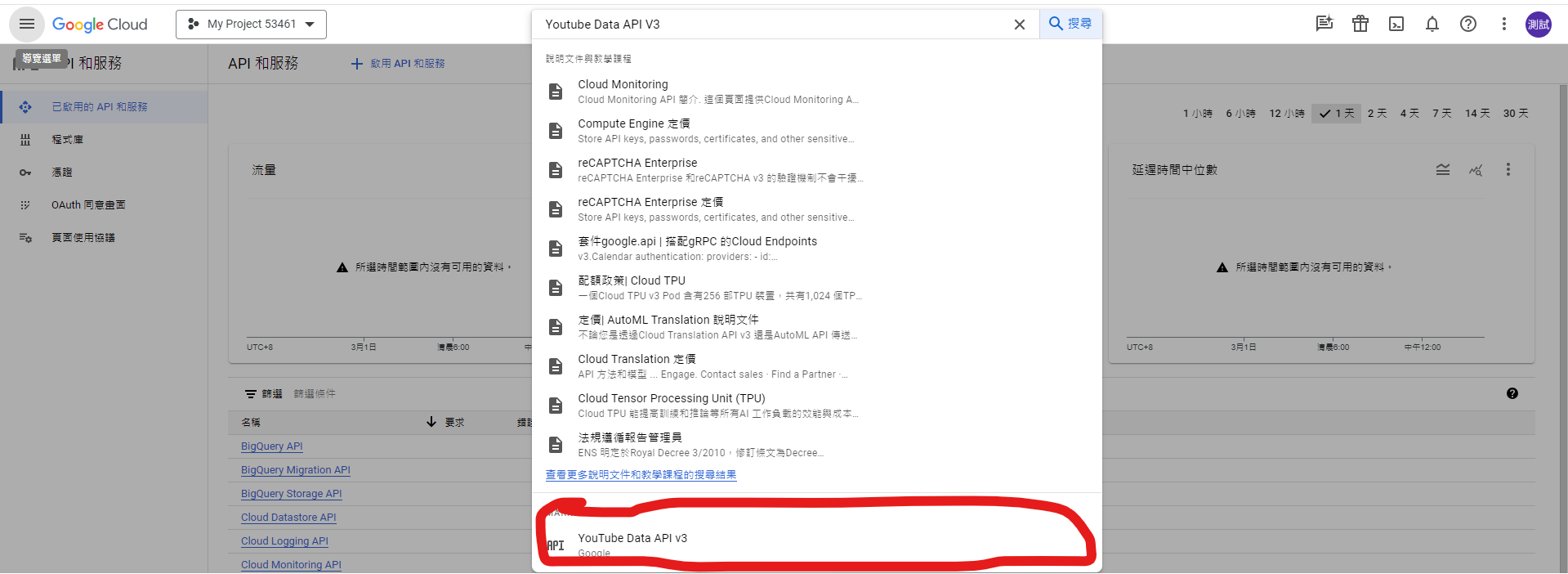Select the 30 天 time range
Image resolution: width=1568 pixels, height=574 pixels.
tap(1516, 114)
